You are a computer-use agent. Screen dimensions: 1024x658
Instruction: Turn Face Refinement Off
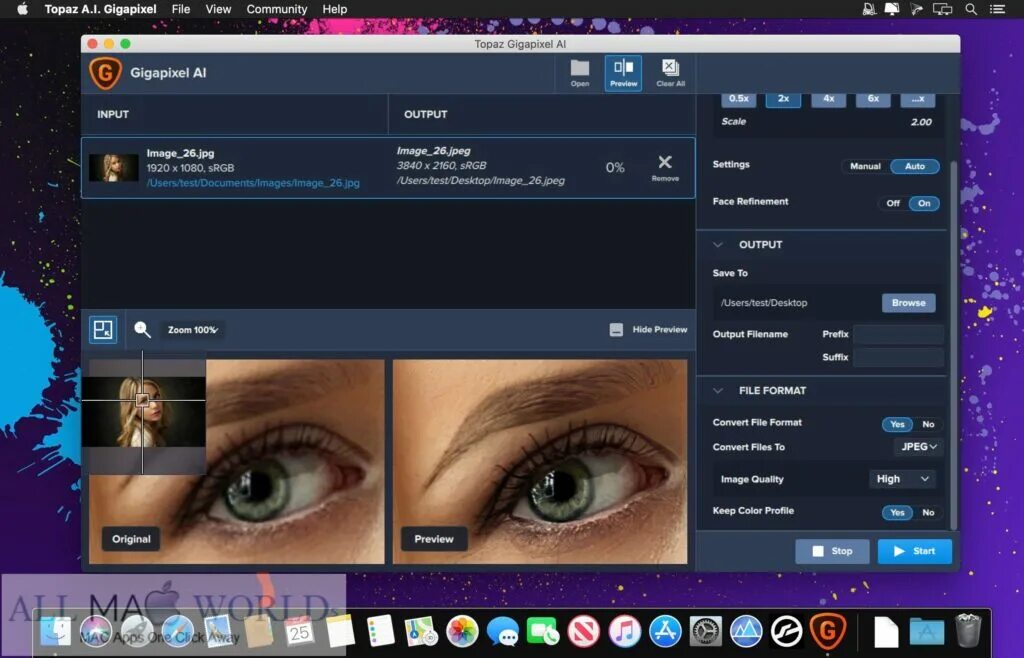pos(893,204)
